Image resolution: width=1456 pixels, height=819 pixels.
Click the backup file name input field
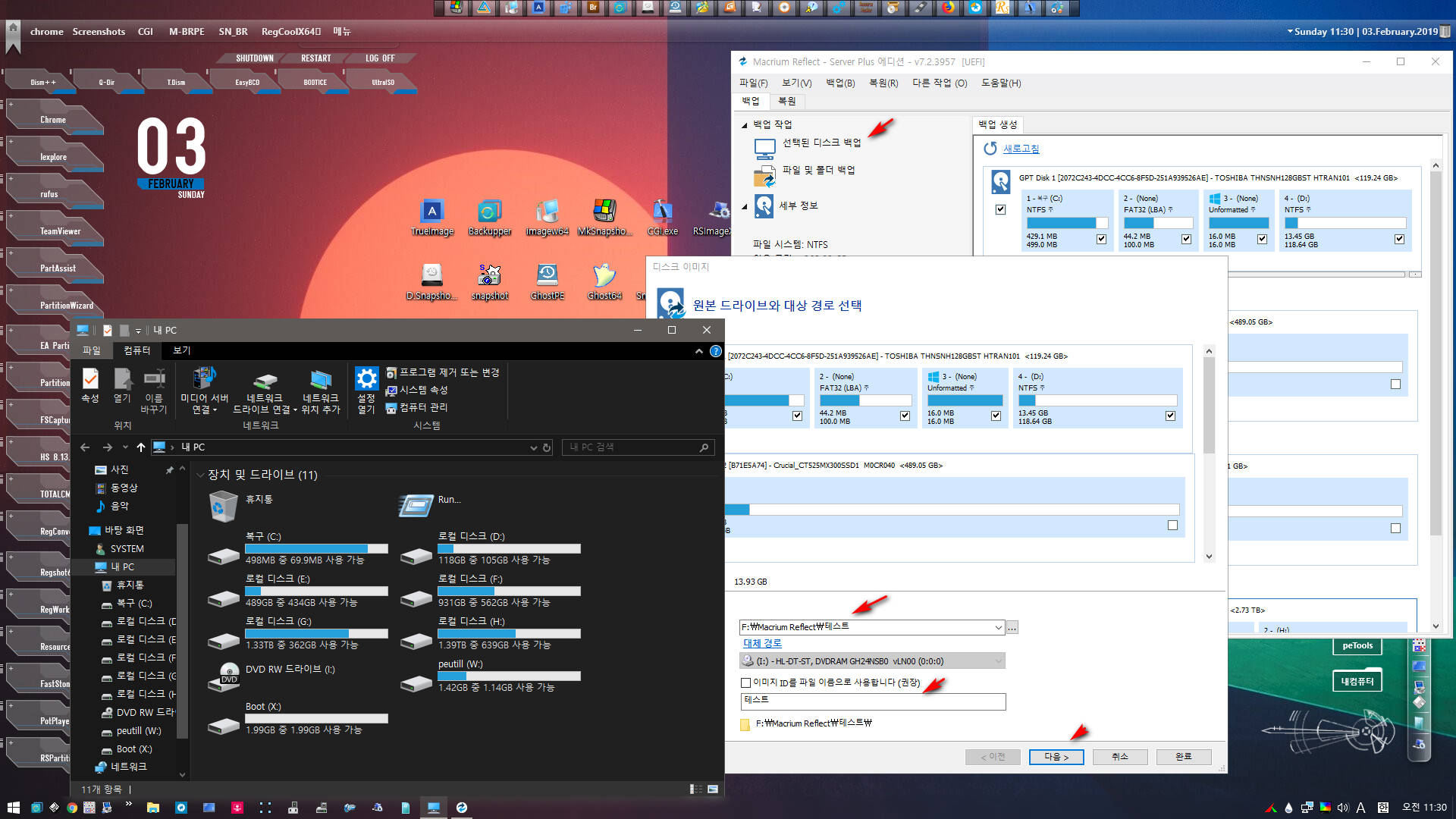point(873,701)
